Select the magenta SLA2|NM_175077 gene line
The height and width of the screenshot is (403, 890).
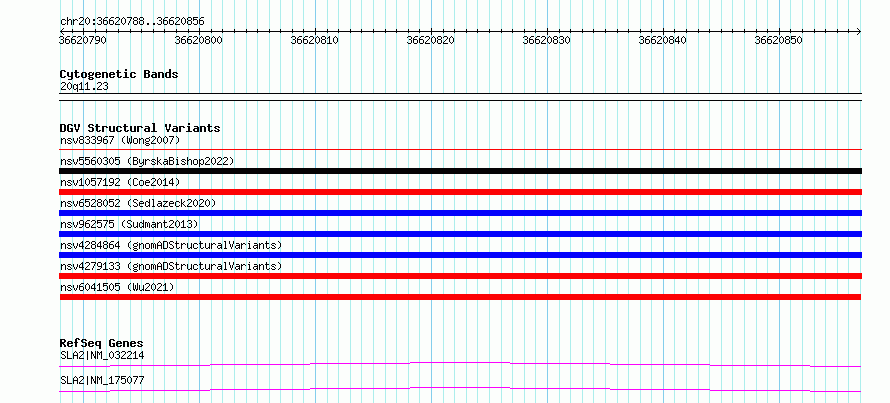coord(460,389)
